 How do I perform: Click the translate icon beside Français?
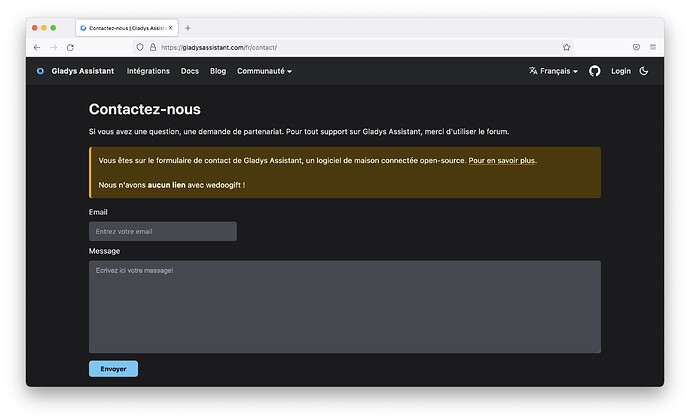point(533,70)
